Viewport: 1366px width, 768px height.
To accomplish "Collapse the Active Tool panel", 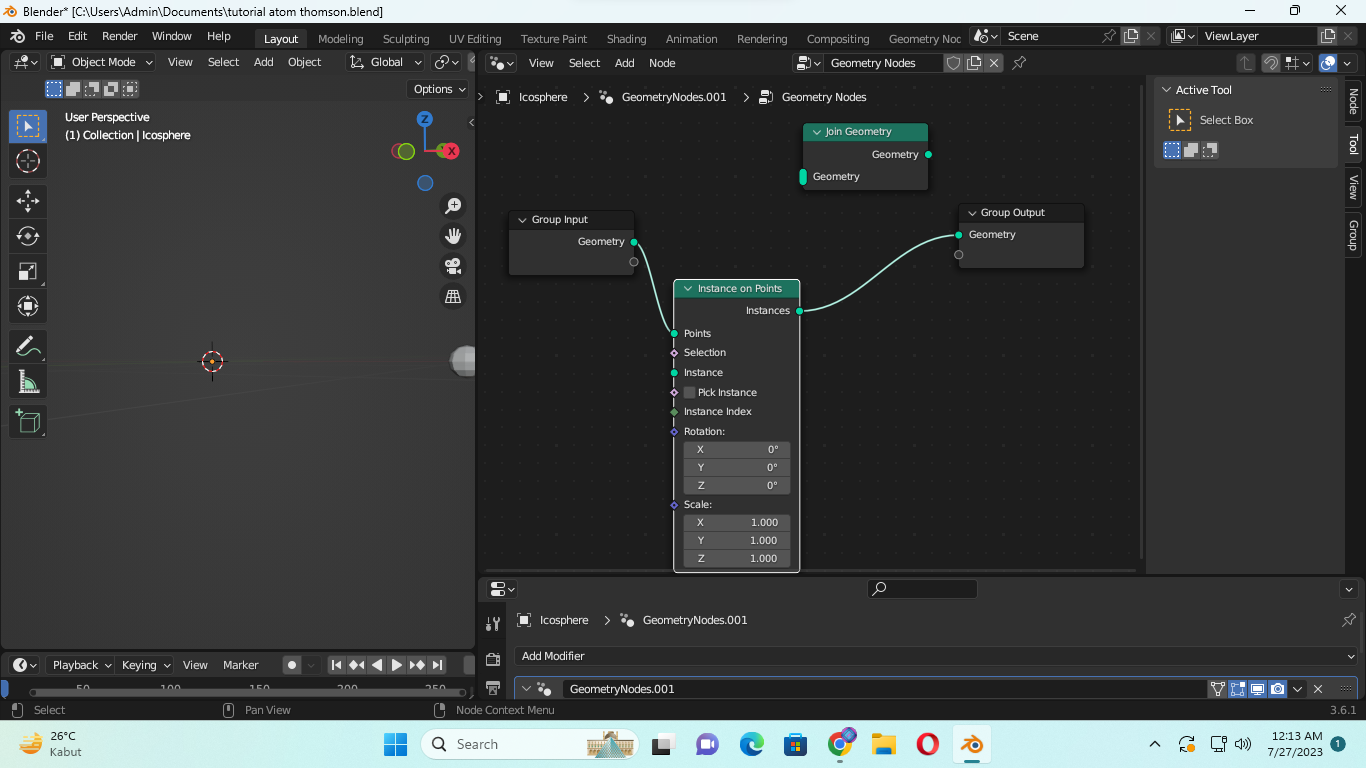I will pyautogui.click(x=1166, y=90).
